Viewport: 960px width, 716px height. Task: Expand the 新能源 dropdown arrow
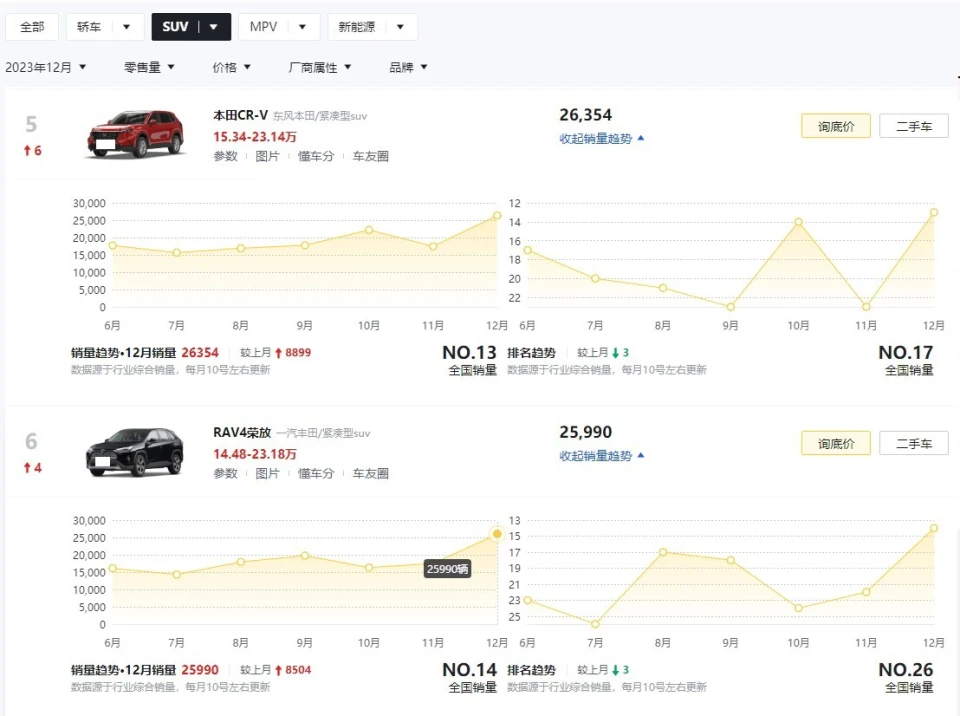tap(400, 27)
